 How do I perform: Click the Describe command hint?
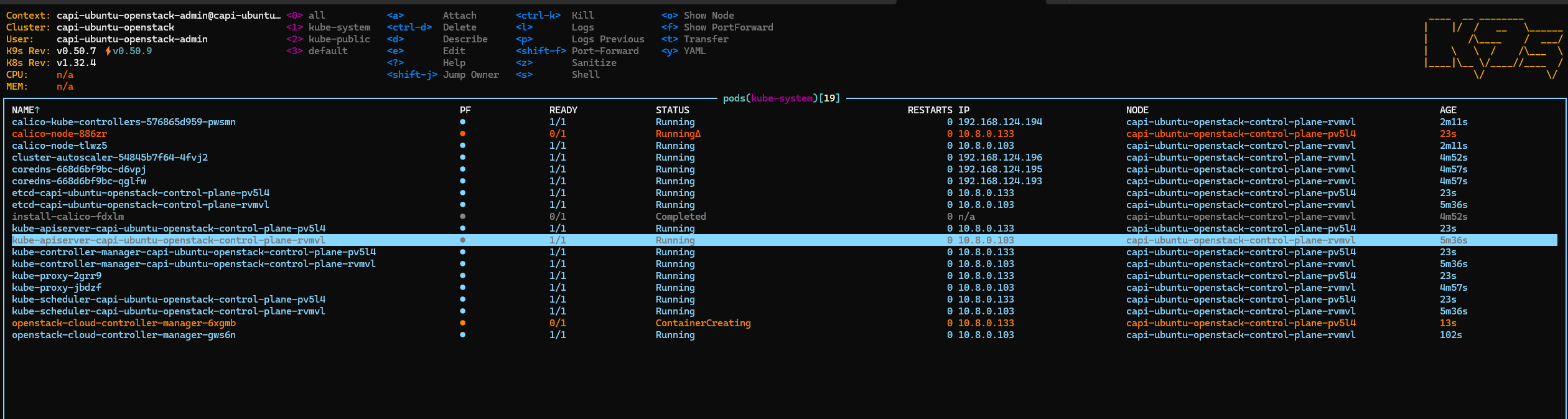pos(465,39)
